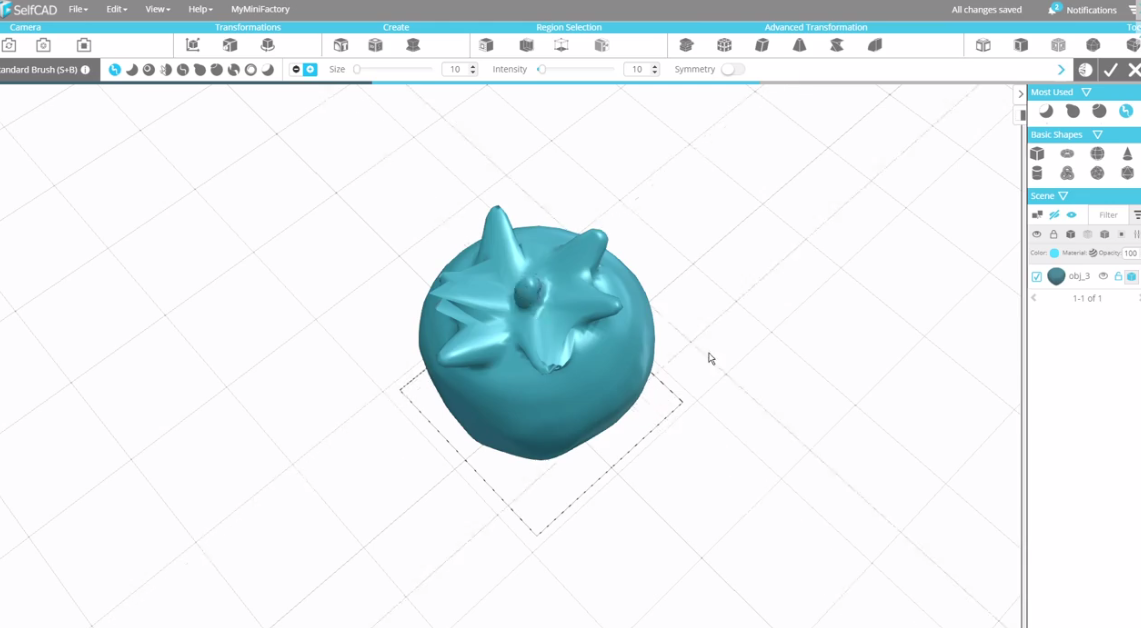Add a Torus from Basic Shapes
This screenshot has width=1141, height=628.
[1067, 154]
